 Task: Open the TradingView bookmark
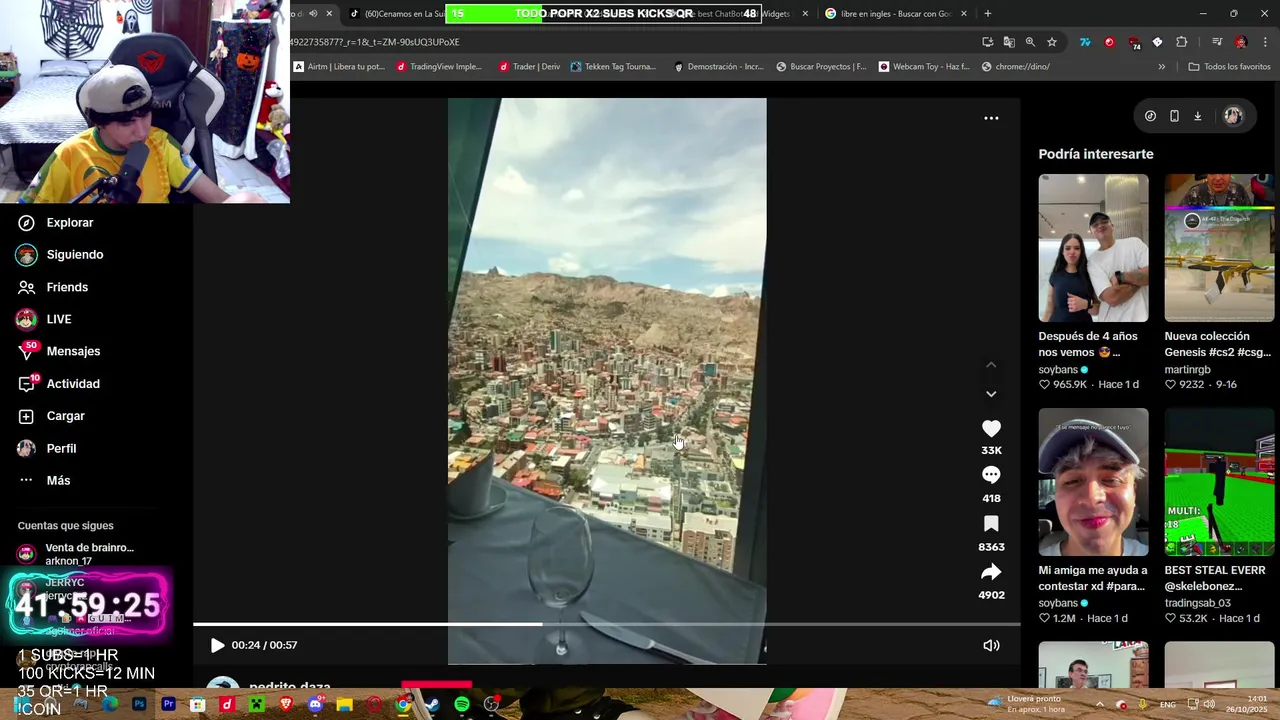(x=439, y=67)
